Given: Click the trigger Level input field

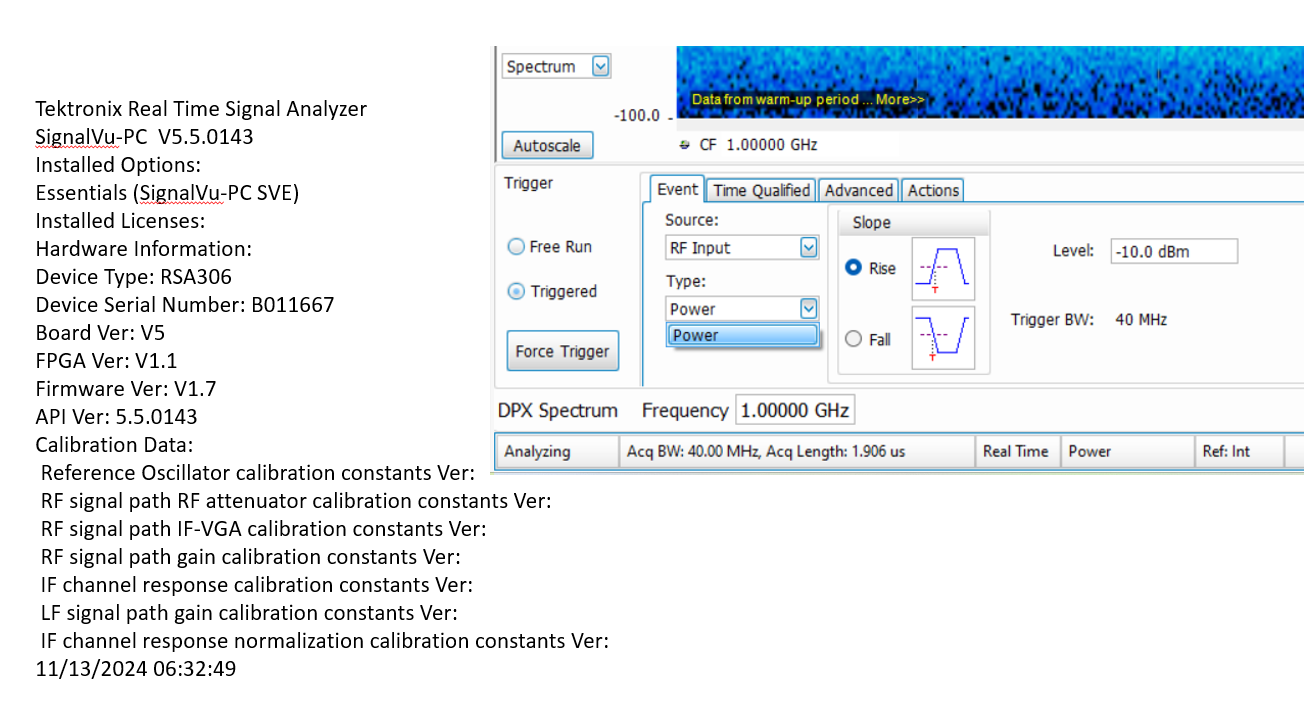Looking at the screenshot, I should coord(1173,251).
